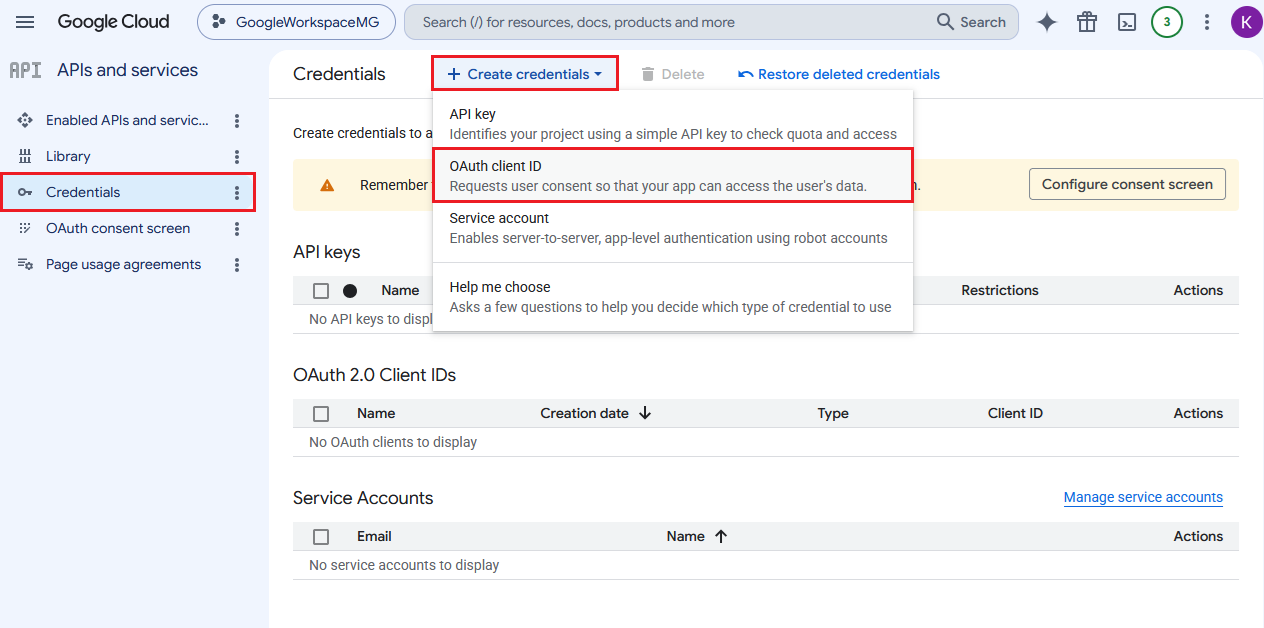The image size is (1264, 628).
Task: Open OAuth consent screen page
Action: click(118, 228)
